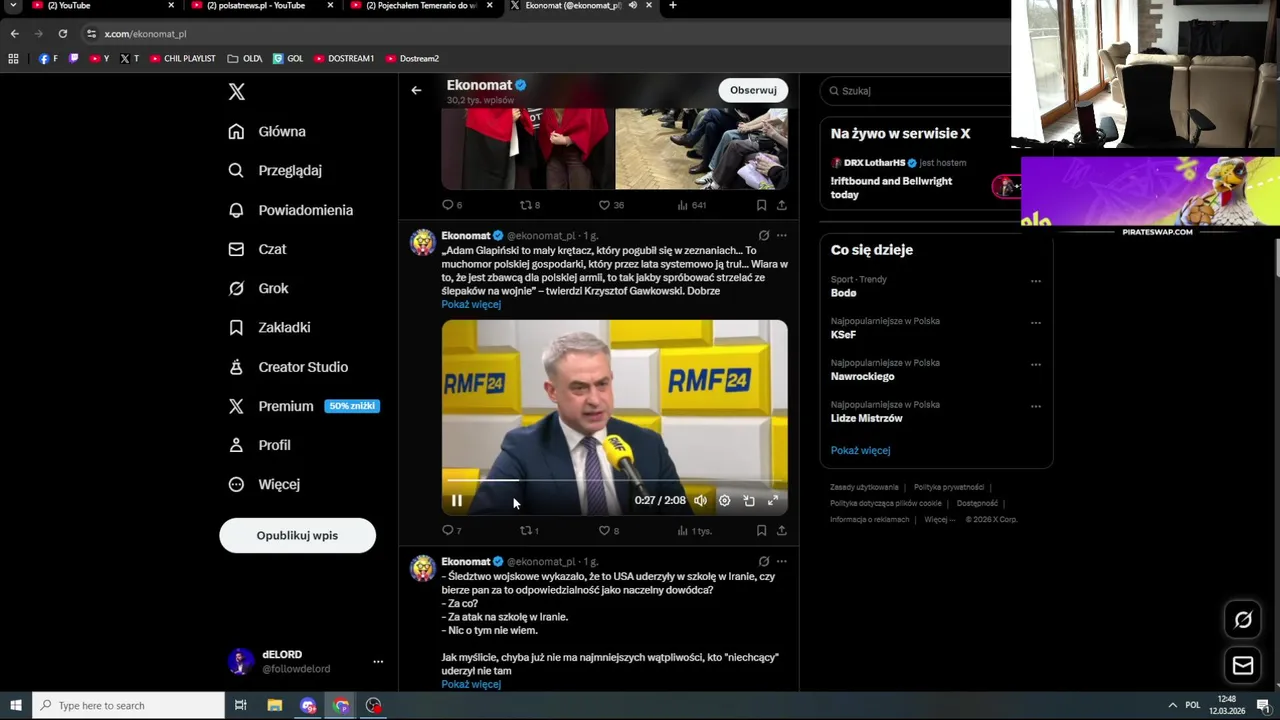Share the Glapiński tweet

coord(782,531)
